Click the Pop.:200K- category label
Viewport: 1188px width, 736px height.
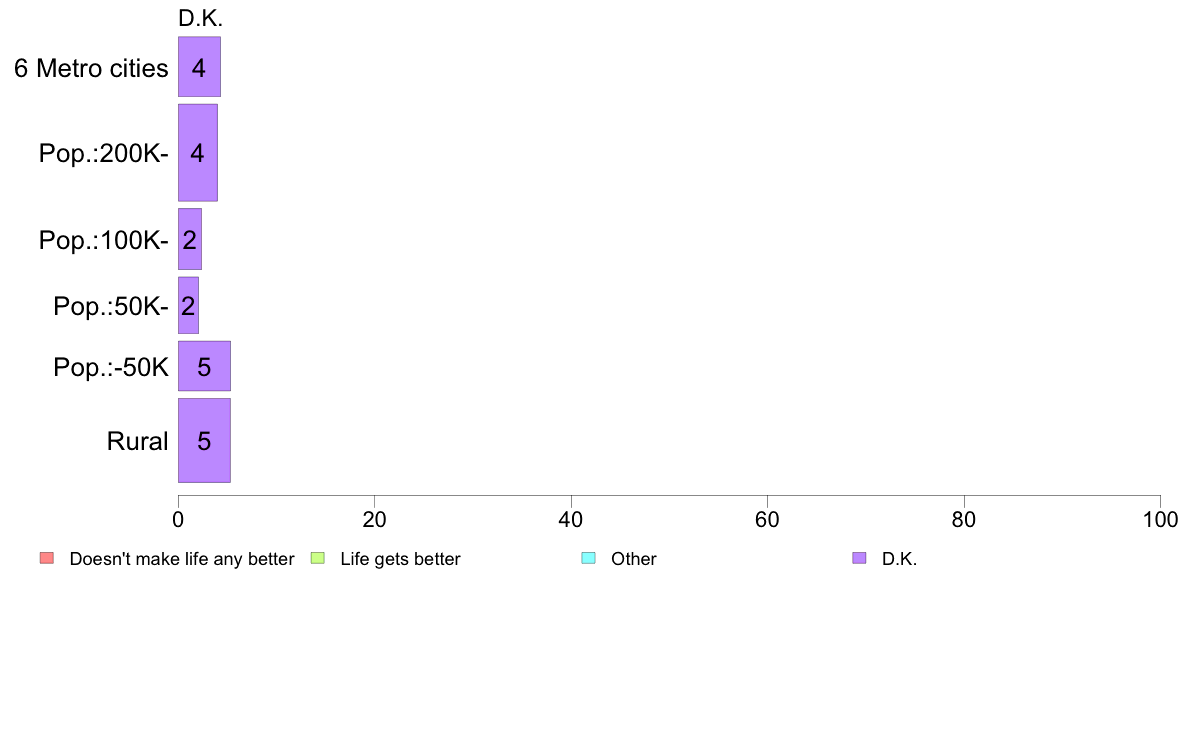coord(104,153)
